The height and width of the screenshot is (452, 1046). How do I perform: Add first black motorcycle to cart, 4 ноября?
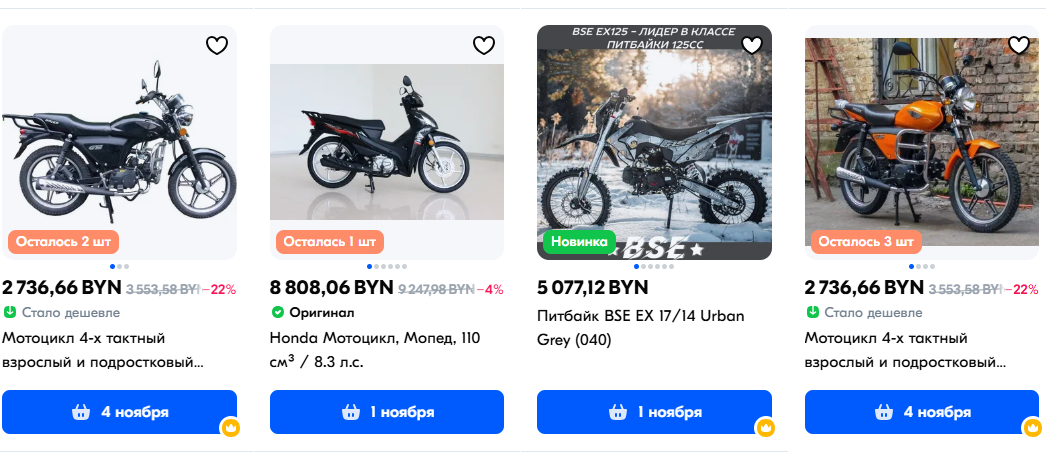point(119,412)
